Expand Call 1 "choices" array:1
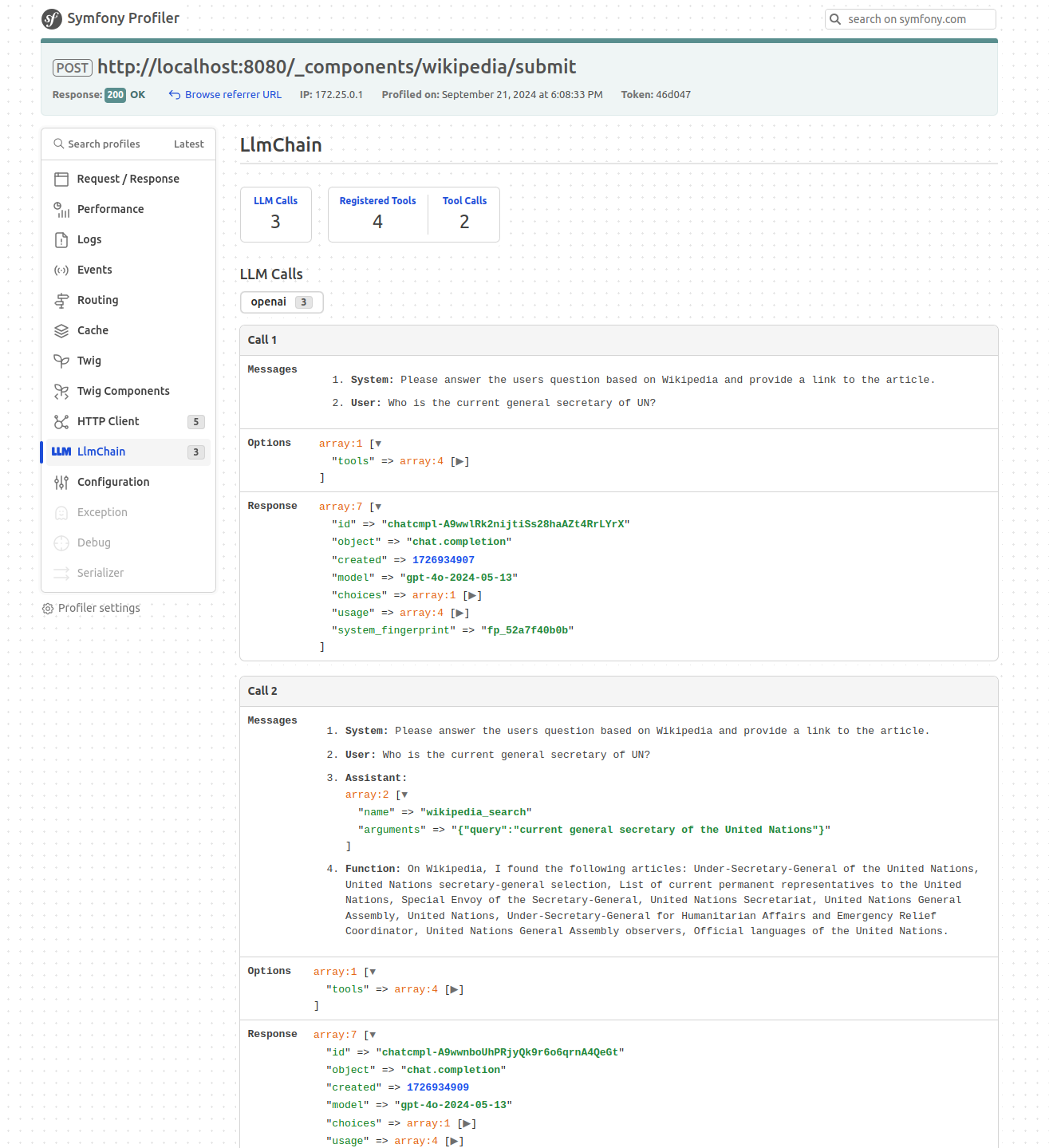 (x=472, y=595)
